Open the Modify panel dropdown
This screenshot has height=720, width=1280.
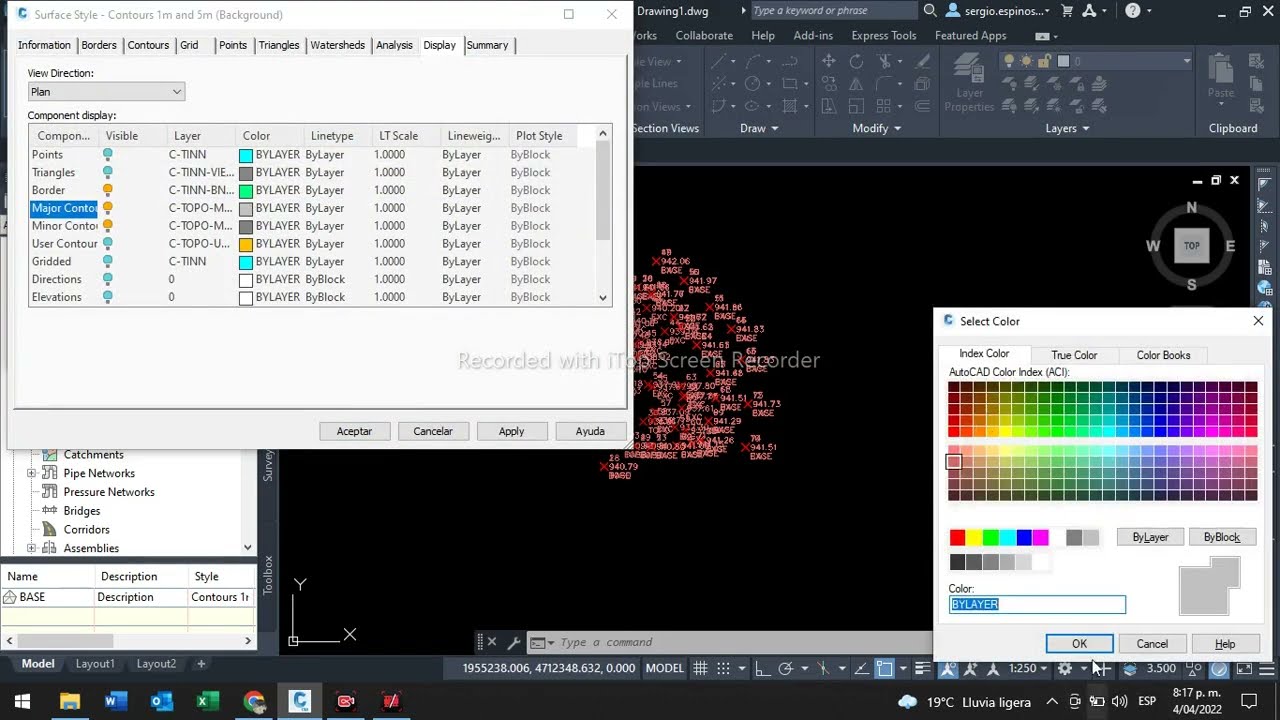(877, 128)
